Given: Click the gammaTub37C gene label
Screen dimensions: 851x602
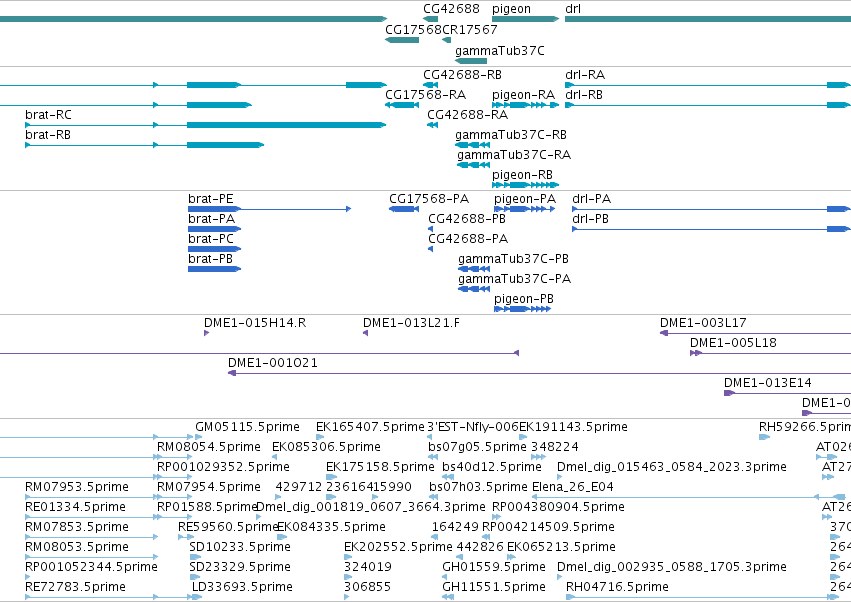Looking at the screenshot, I should pos(499,50).
